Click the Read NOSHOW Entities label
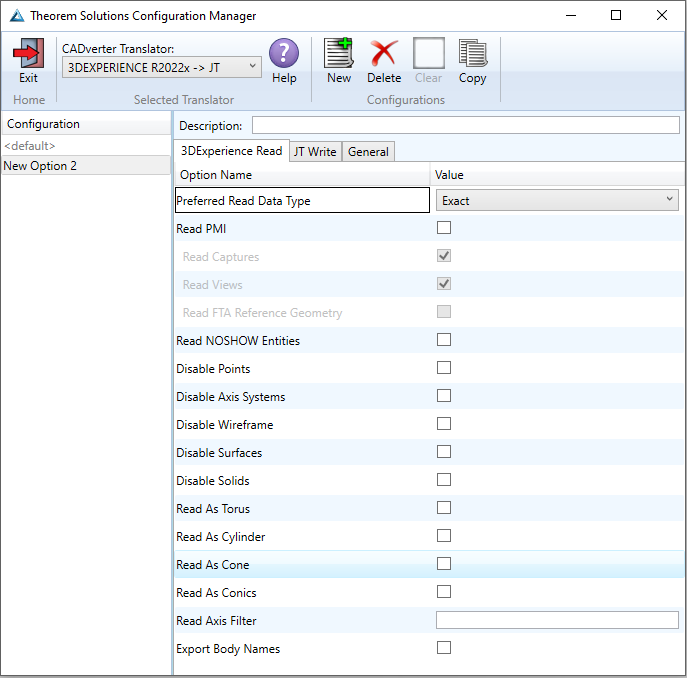 pyautogui.click(x=238, y=341)
